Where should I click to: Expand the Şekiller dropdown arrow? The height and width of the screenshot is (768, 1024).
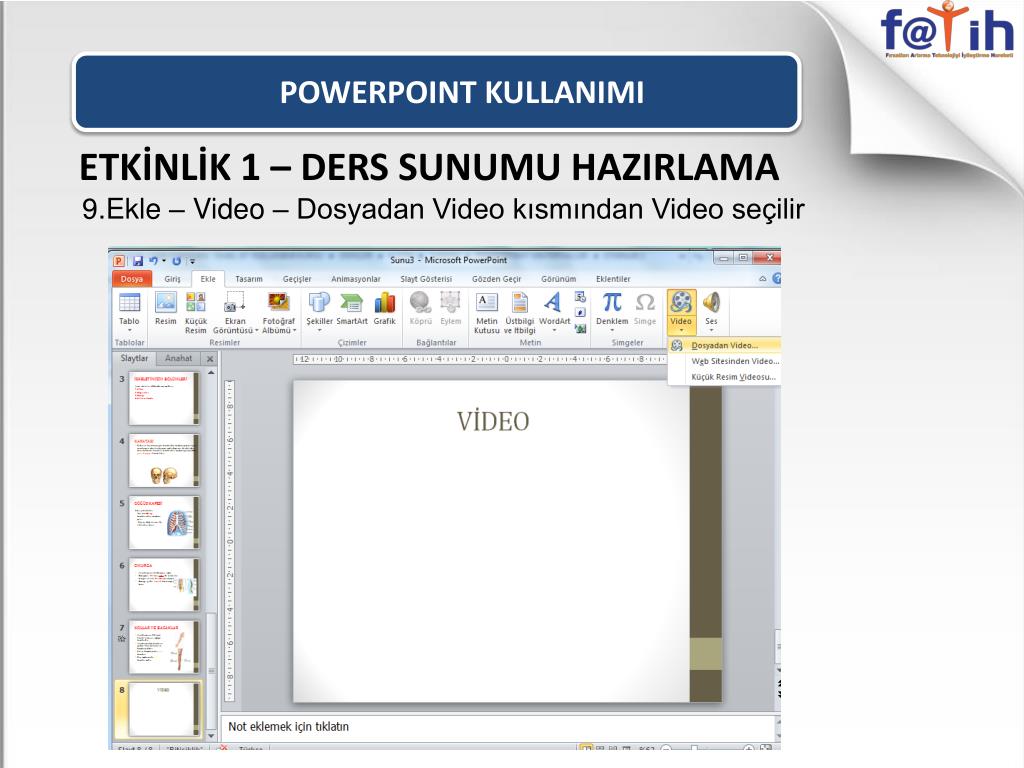319,330
